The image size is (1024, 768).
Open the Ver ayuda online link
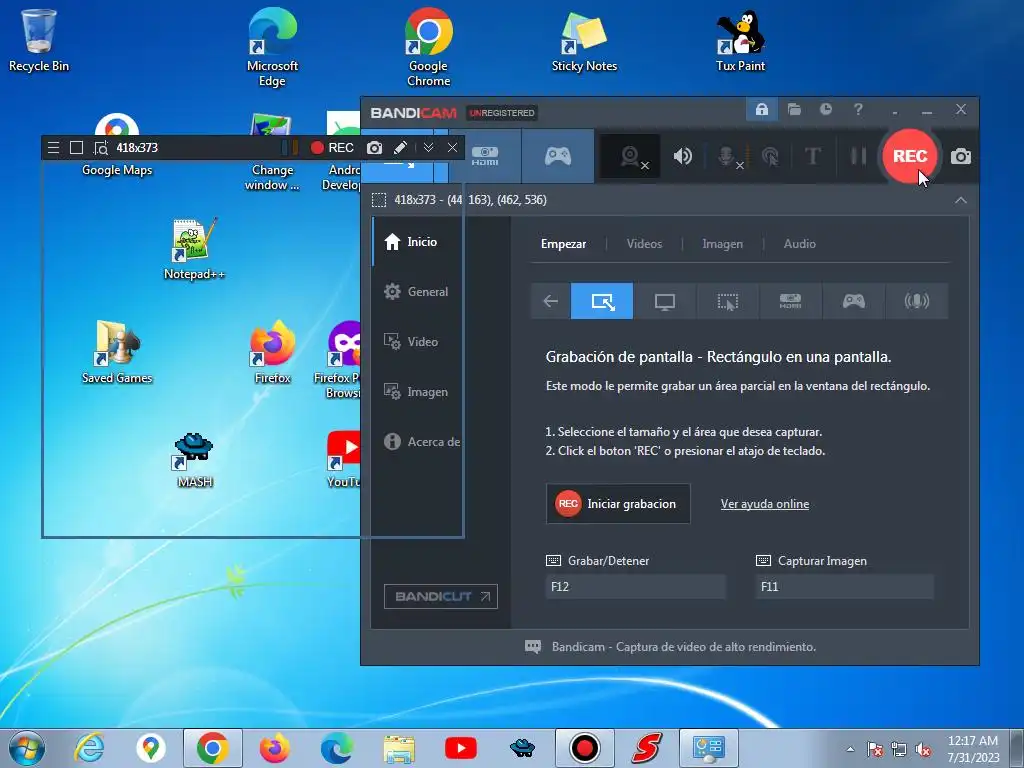pos(765,504)
